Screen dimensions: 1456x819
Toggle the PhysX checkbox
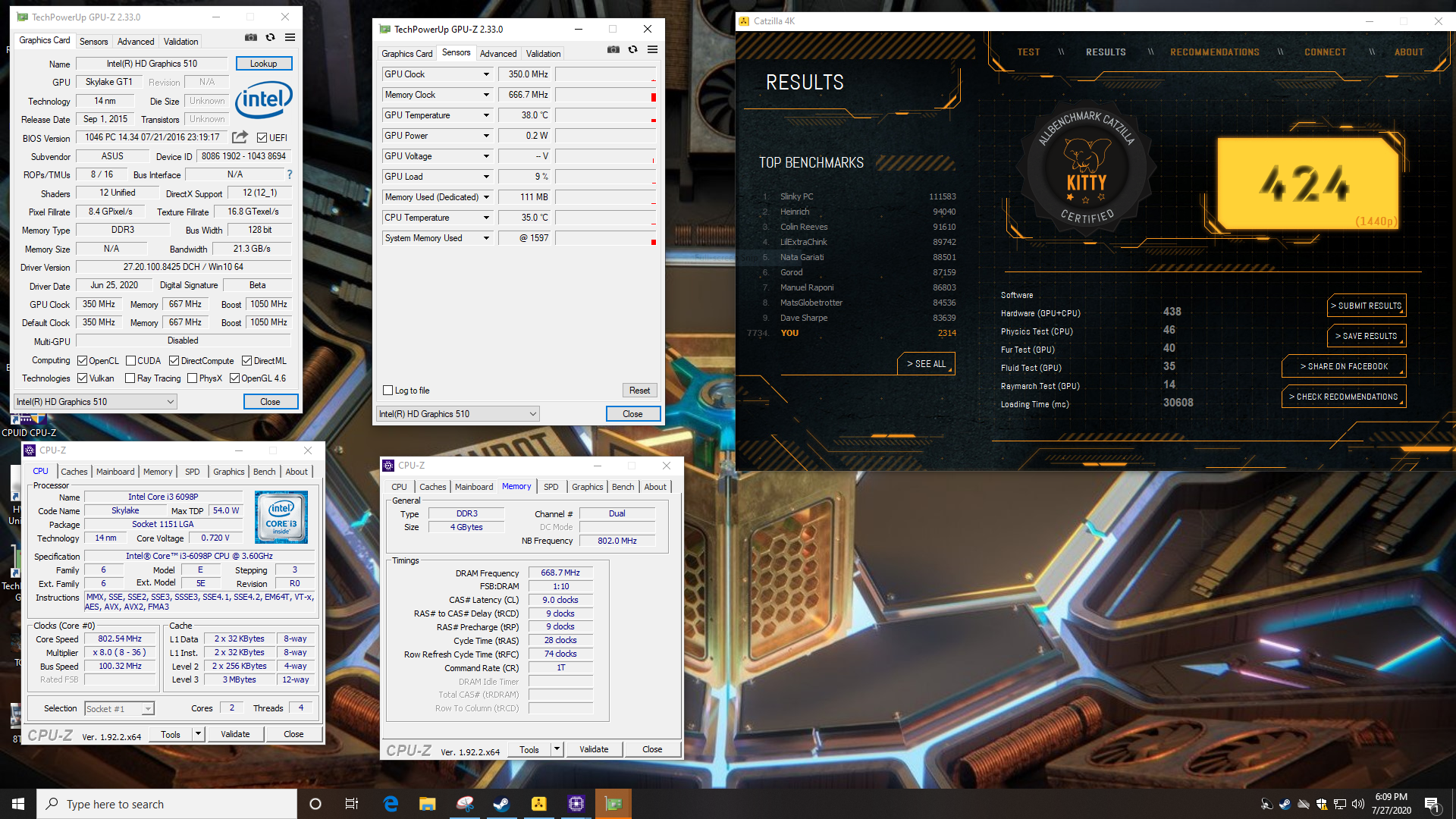(193, 378)
